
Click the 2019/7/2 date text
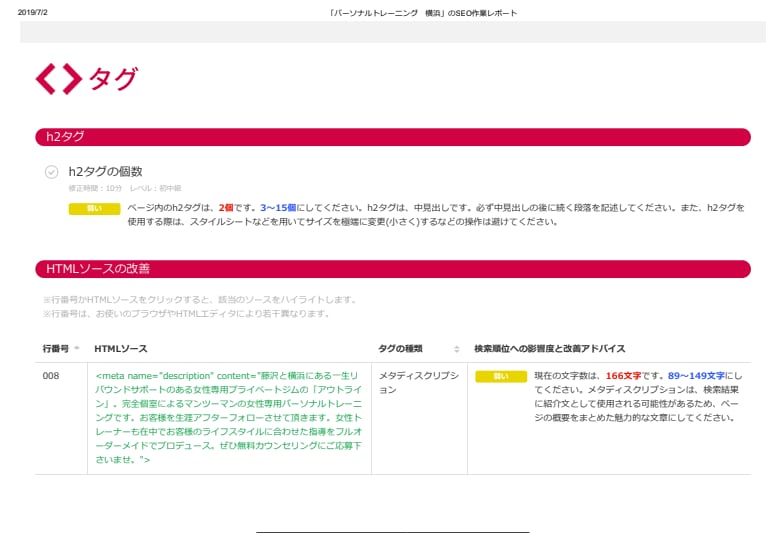pyautogui.click(x=32, y=12)
